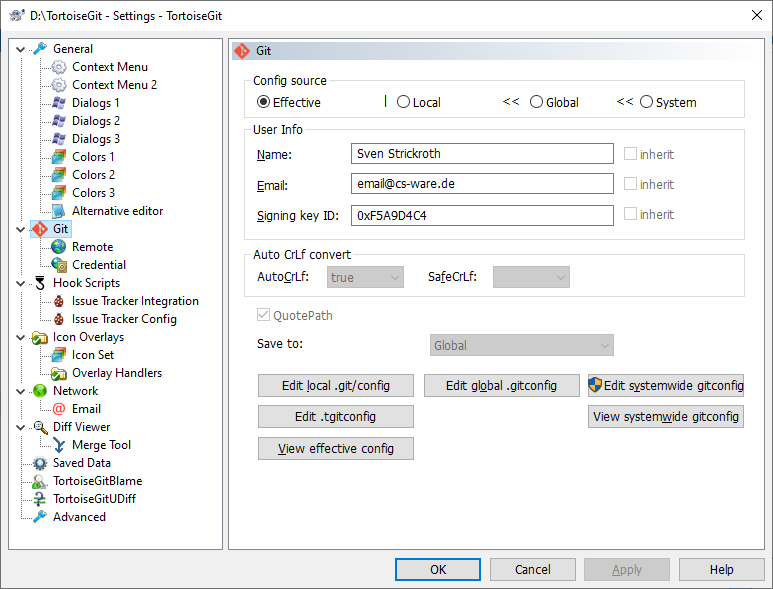The image size is (773, 589).
Task: Click the Git diamond icon in tree
Action: (40, 229)
